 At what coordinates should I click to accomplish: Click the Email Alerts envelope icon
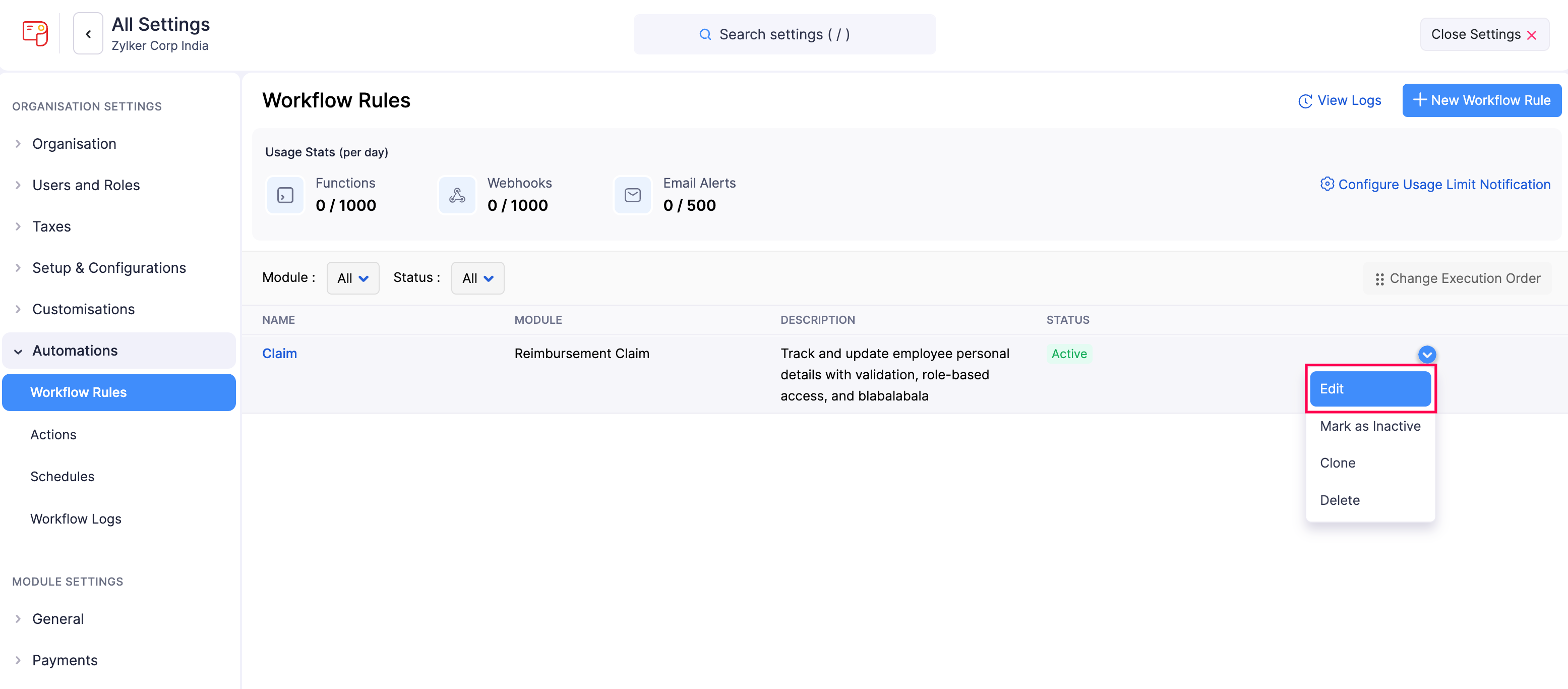pos(632,195)
